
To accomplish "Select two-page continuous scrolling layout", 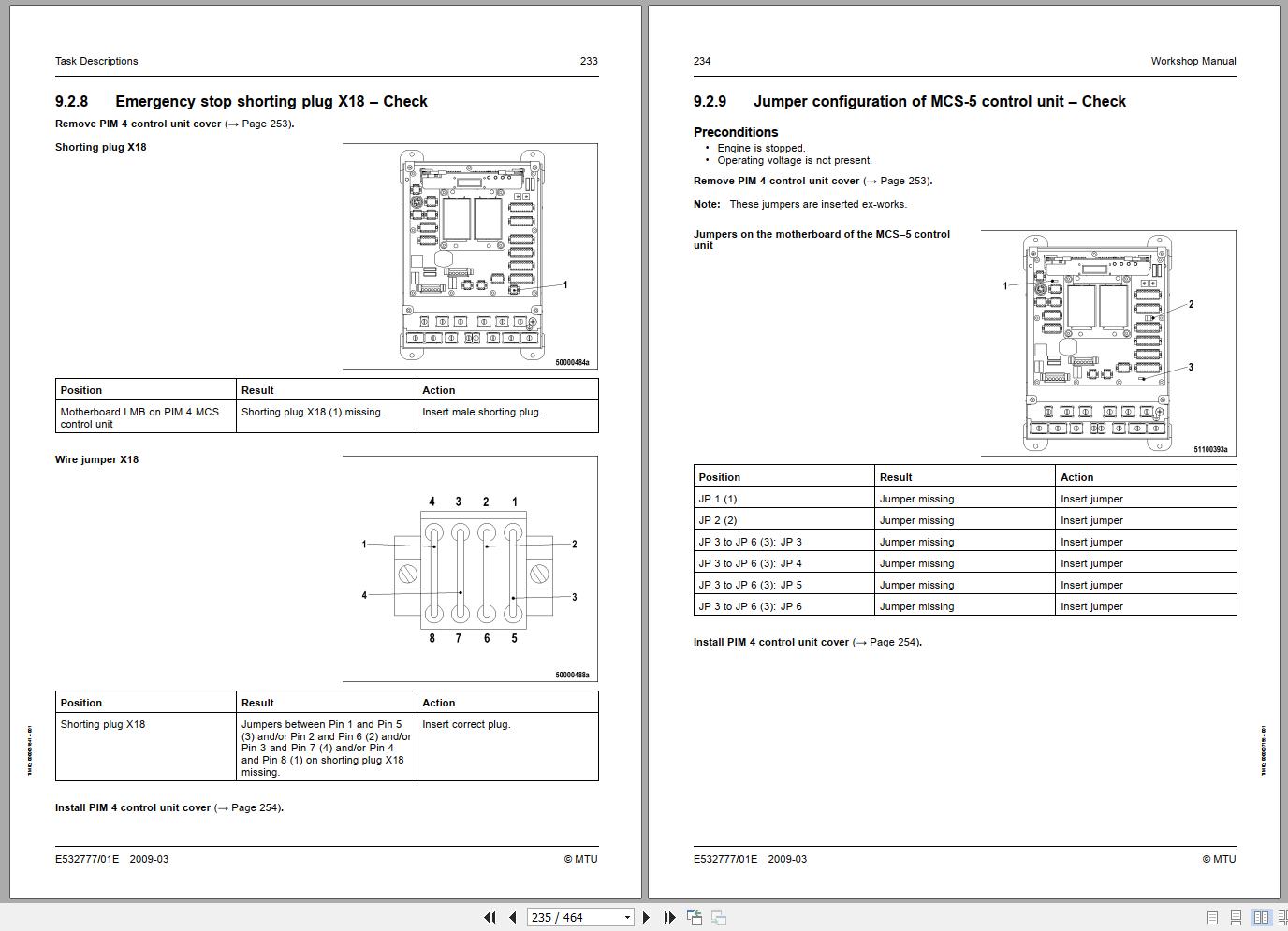I will coord(1283,918).
